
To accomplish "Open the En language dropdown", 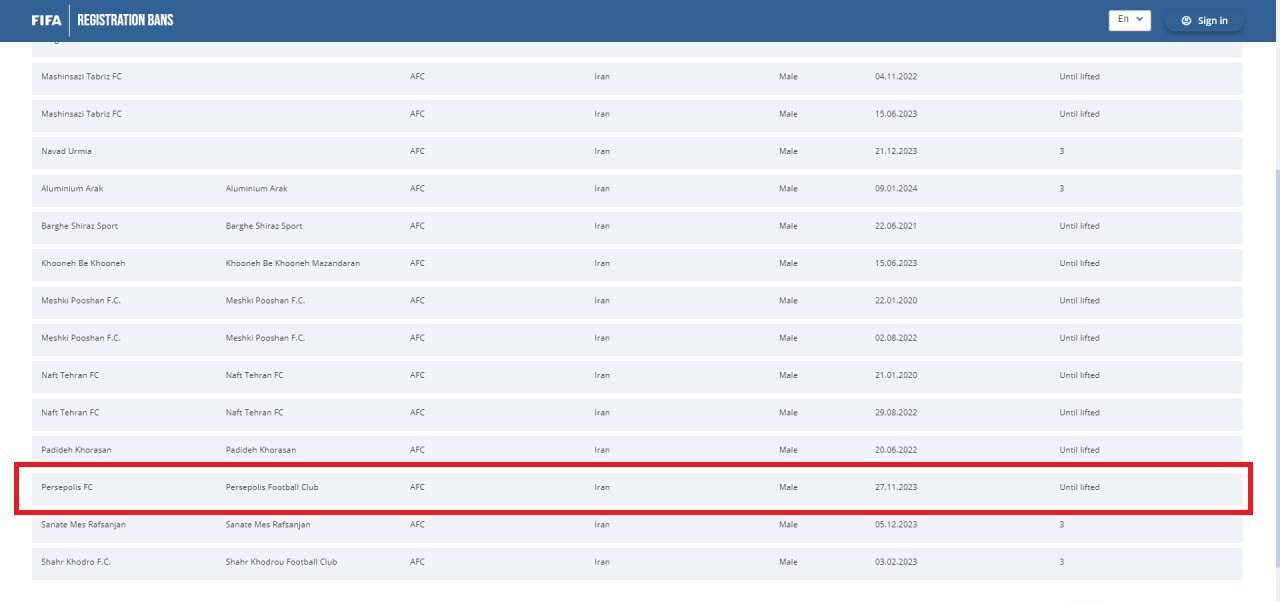I will coord(1129,20).
